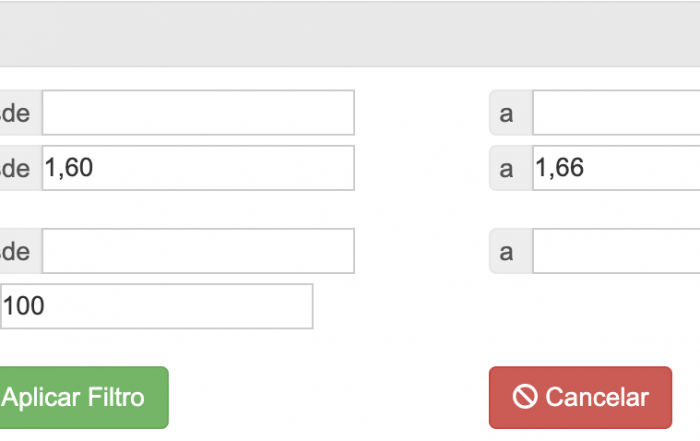The image size is (700, 441).
Task: Focus the lowest empty 'a' input field
Action: (x=617, y=251)
